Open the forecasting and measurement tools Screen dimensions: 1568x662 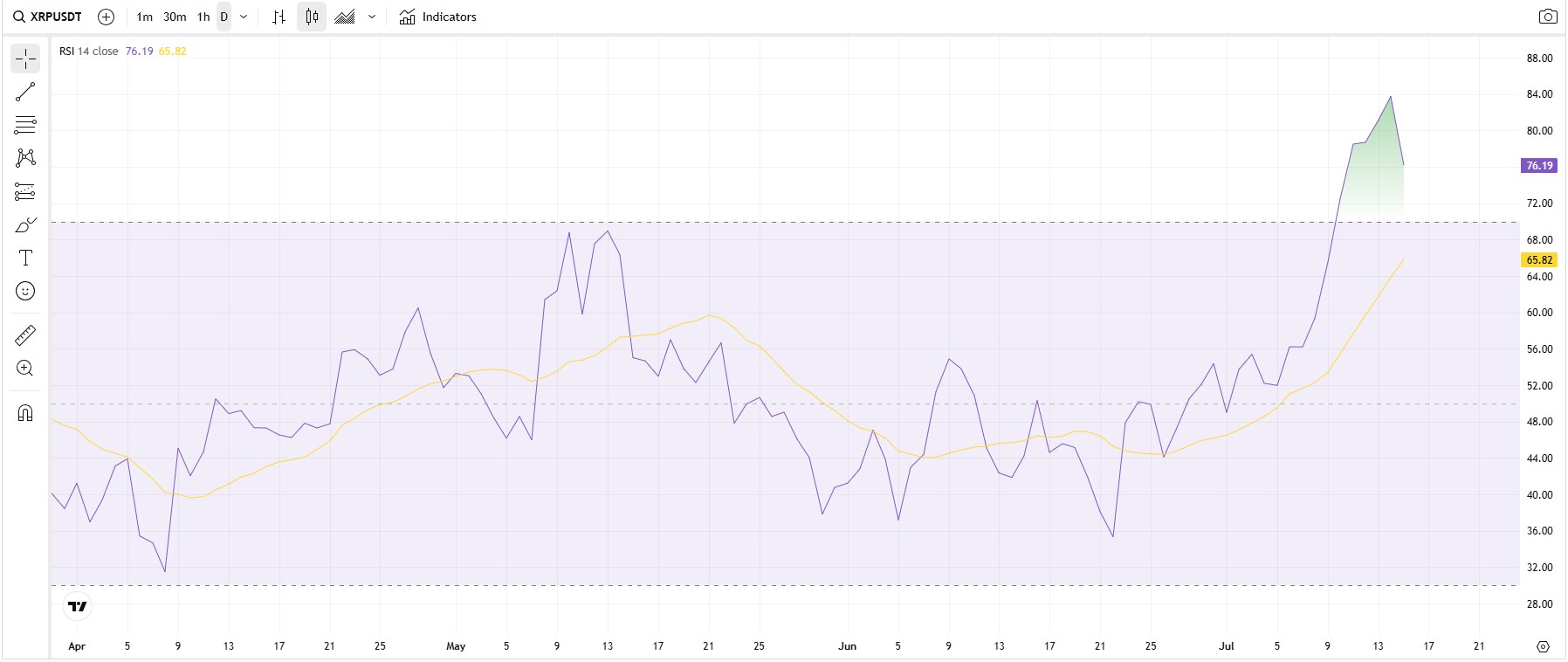[25, 191]
